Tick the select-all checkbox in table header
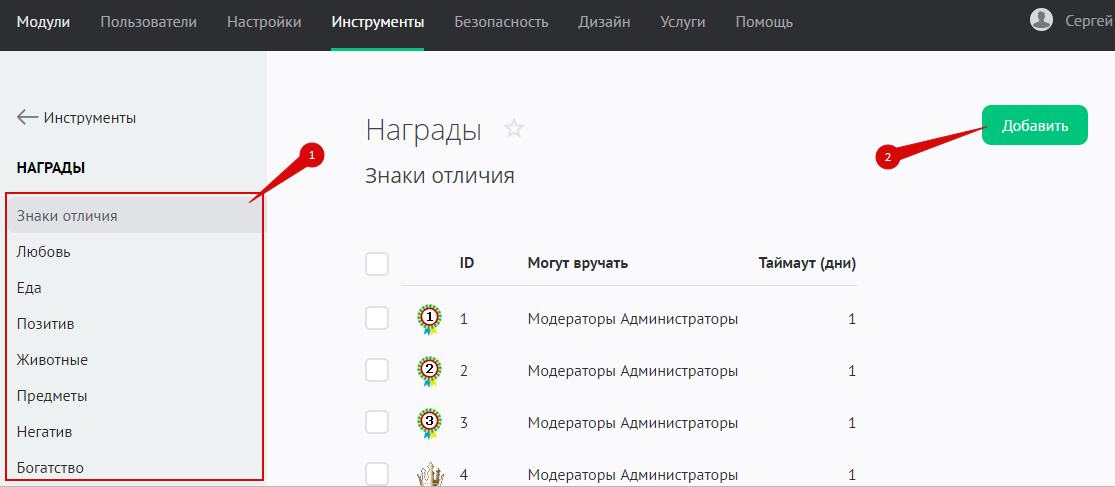The width and height of the screenshot is (1115, 487). click(x=377, y=264)
